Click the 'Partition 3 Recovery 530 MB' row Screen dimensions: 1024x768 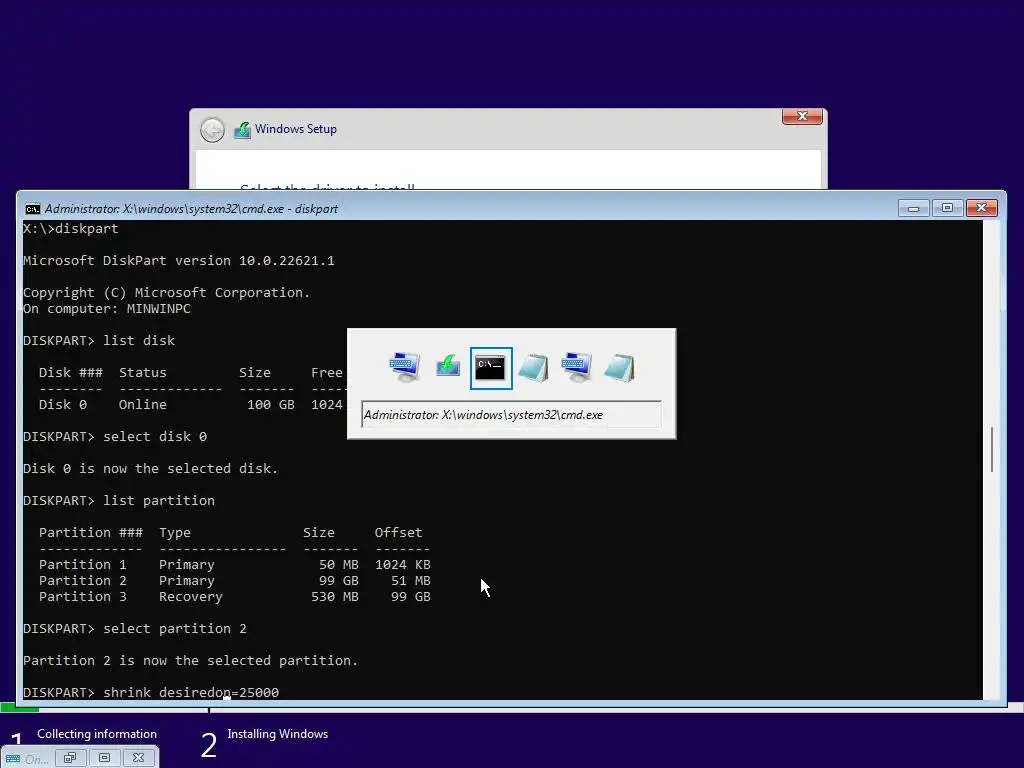234,596
